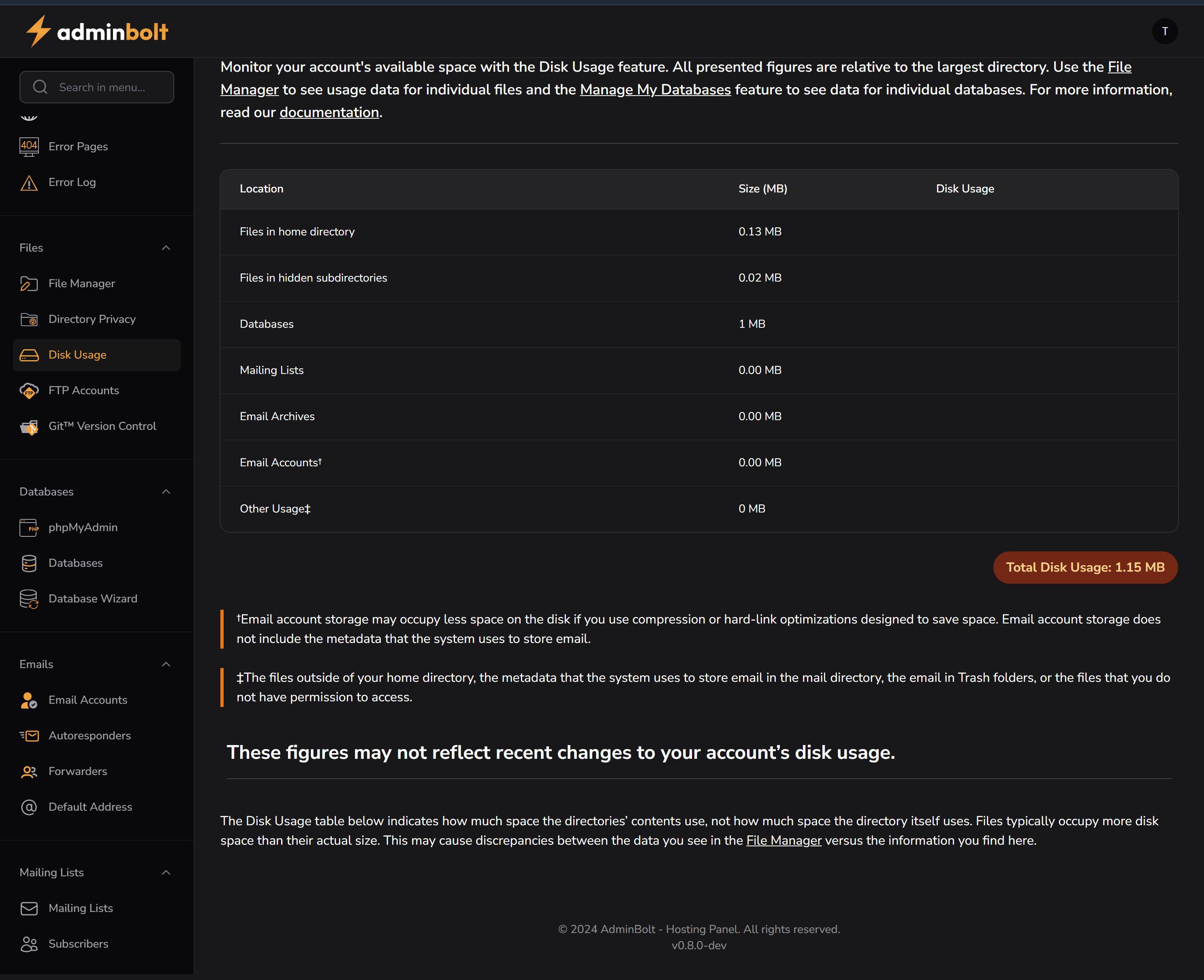Open the Database Wizard
The image size is (1204, 980).
click(93, 598)
